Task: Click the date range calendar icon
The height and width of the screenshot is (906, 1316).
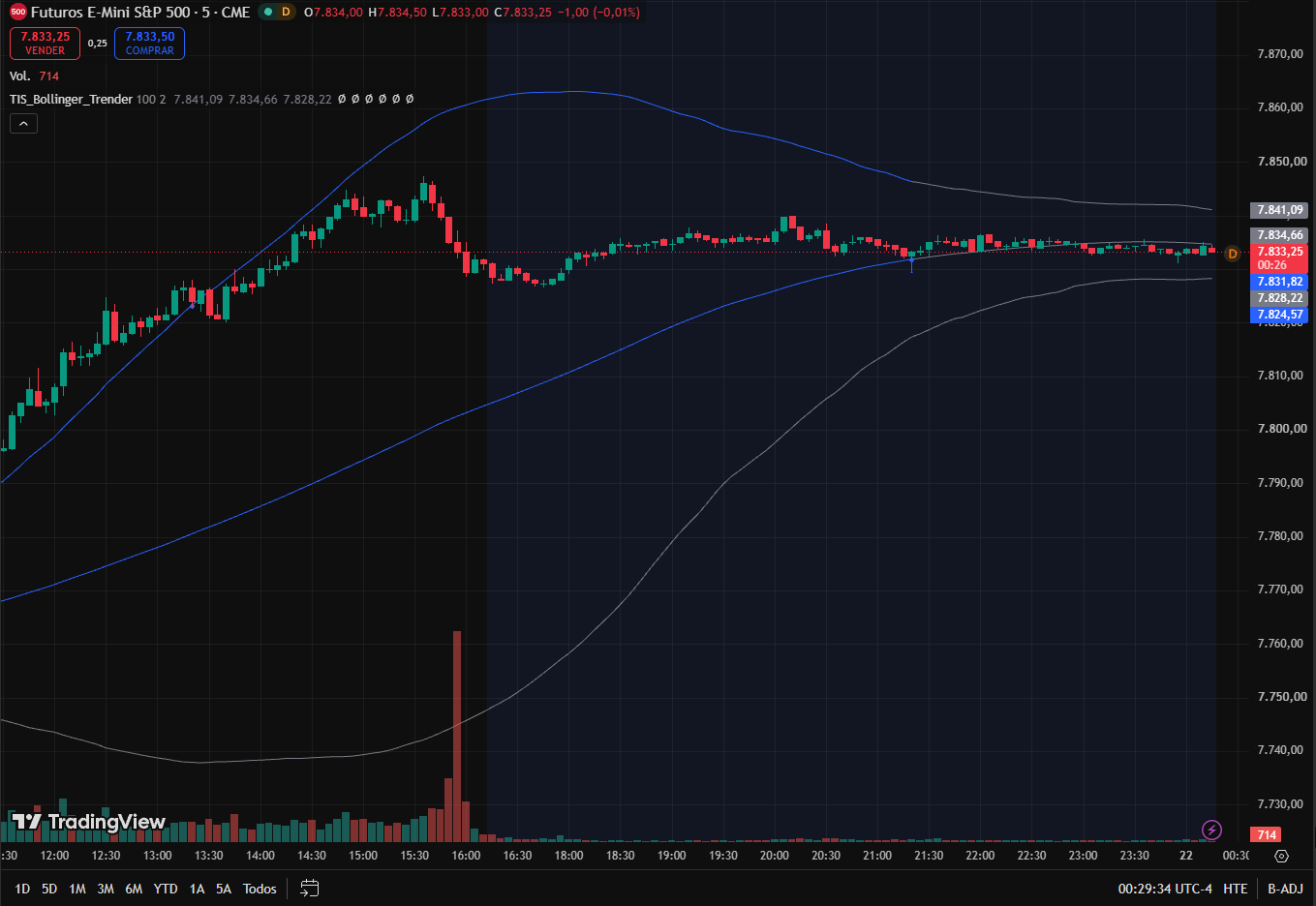Action: (x=310, y=888)
